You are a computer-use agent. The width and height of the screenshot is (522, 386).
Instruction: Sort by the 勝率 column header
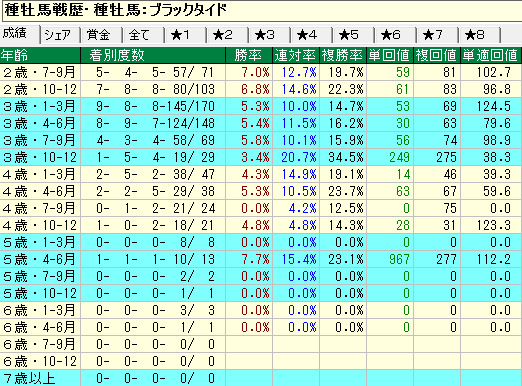tap(249, 55)
